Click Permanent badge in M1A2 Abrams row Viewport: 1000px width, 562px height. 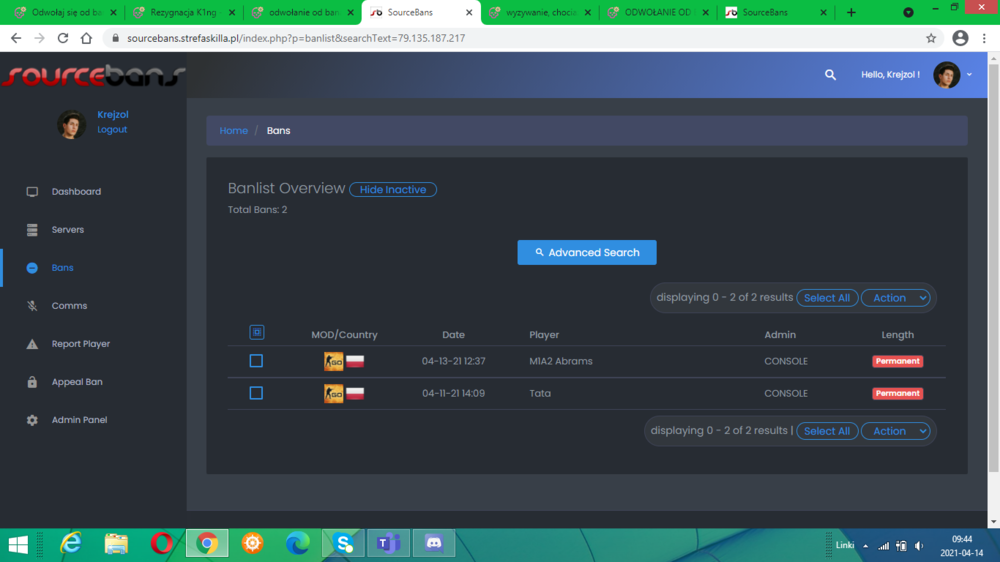(897, 361)
